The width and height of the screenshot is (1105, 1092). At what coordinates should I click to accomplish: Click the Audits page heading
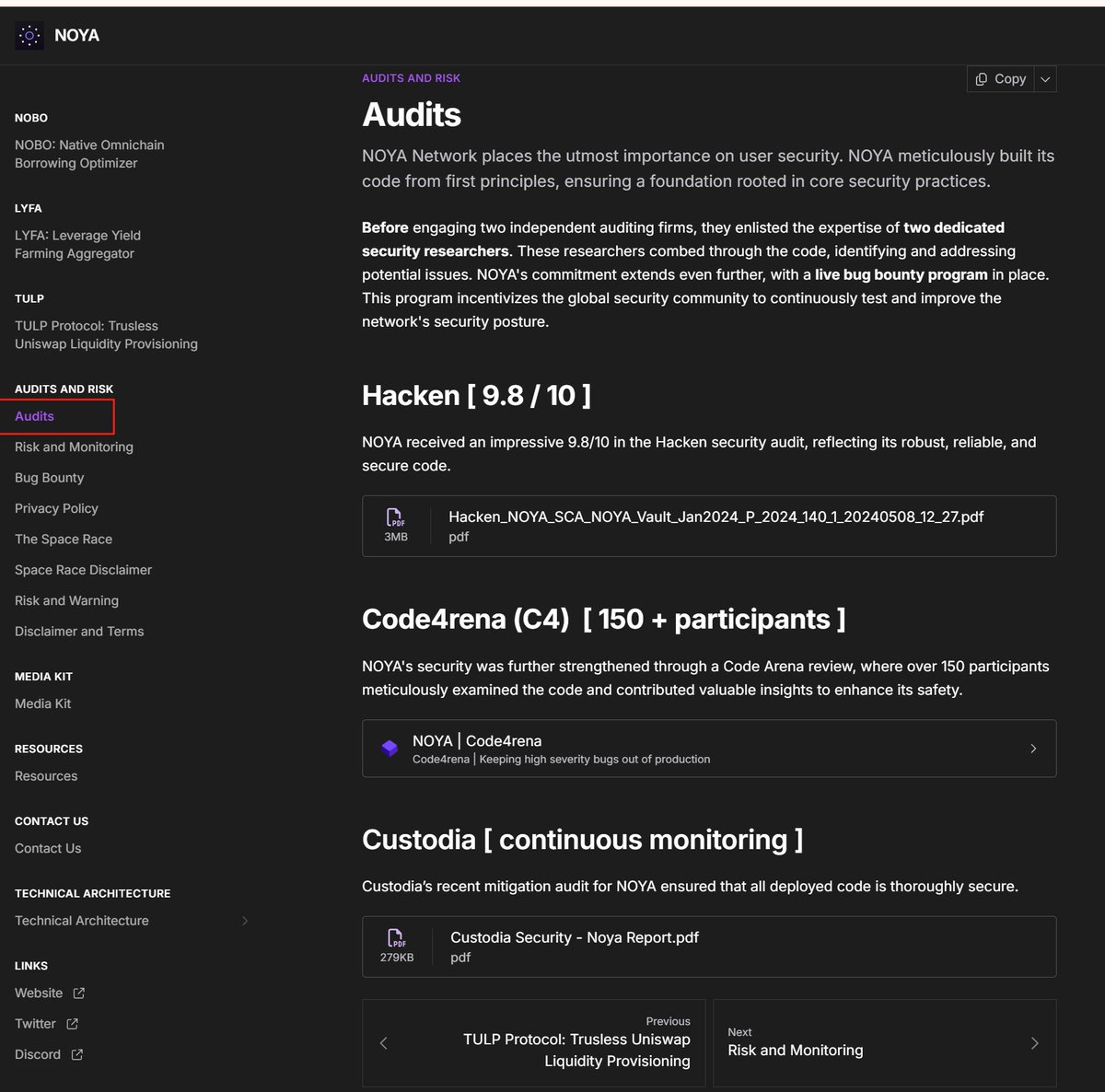coord(412,115)
